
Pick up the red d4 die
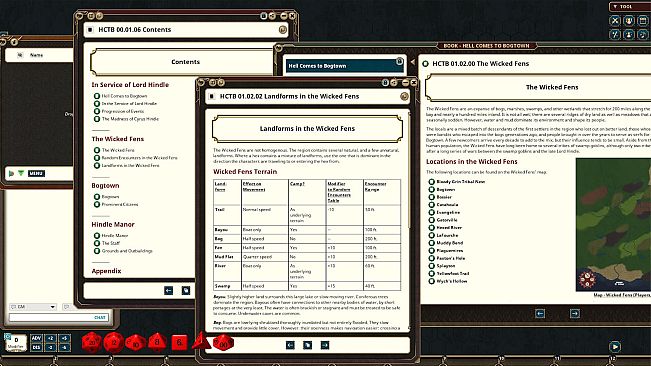tap(201, 341)
